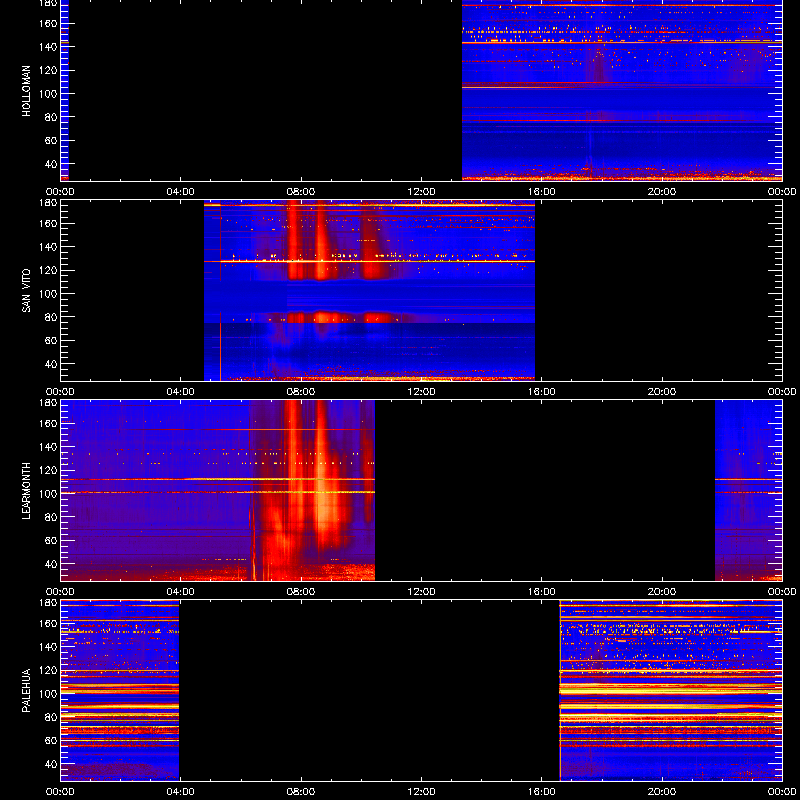
Task: Choose the 04:00 label under the Learmonth panel
Action: pos(181,592)
